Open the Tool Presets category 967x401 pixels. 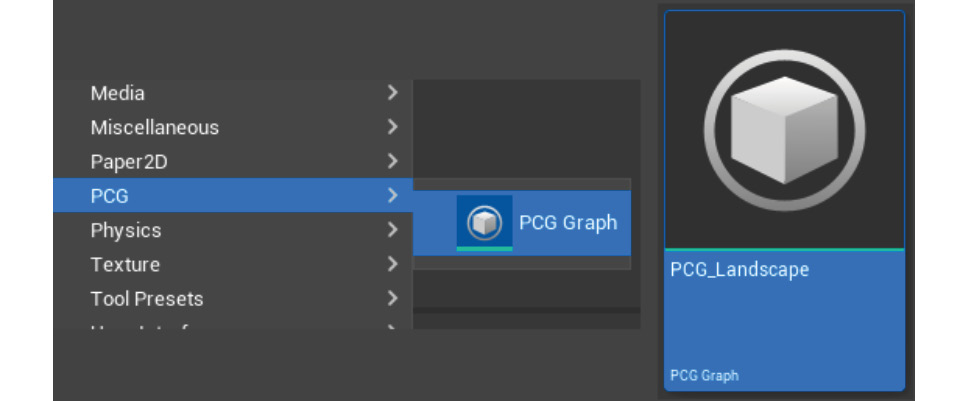click(233, 299)
